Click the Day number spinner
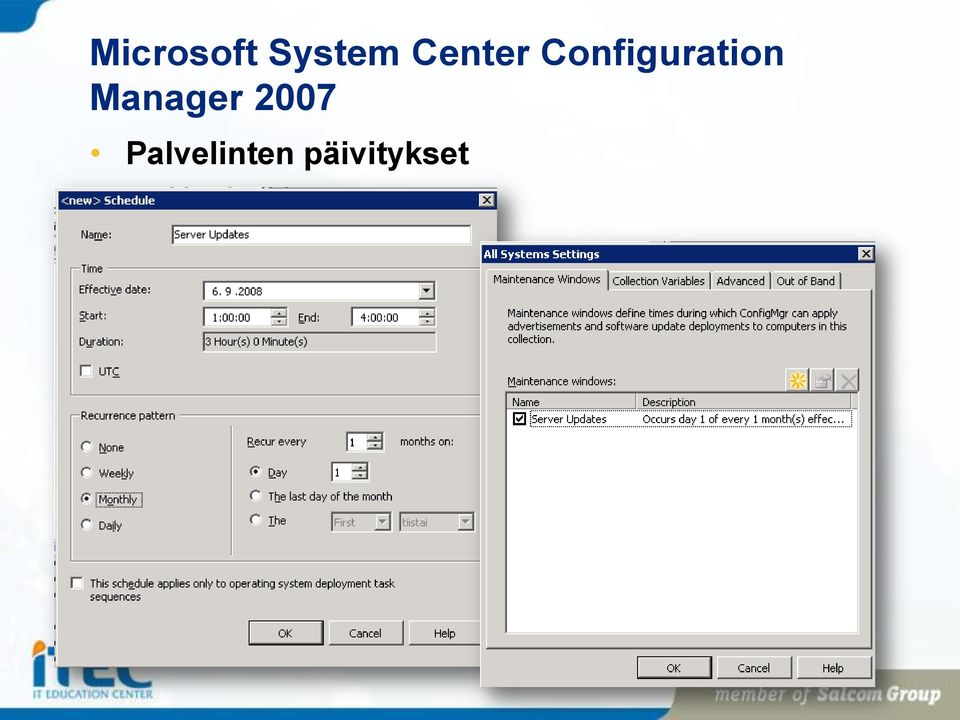The image size is (960, 720). pos(360,471)
